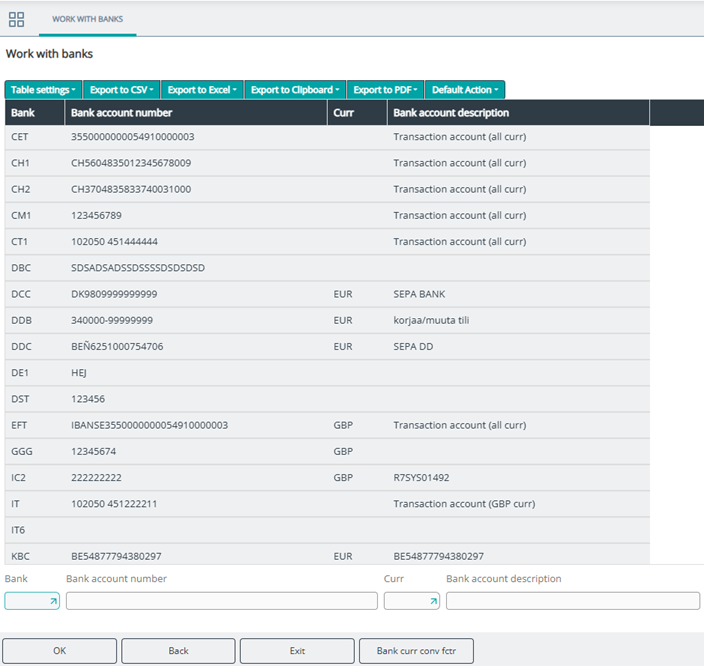Image resolution: width=704 pixels, height=666 pixels.
Task: Expand the Export to CSV dropdown
Action: click(x=121, y=90)
